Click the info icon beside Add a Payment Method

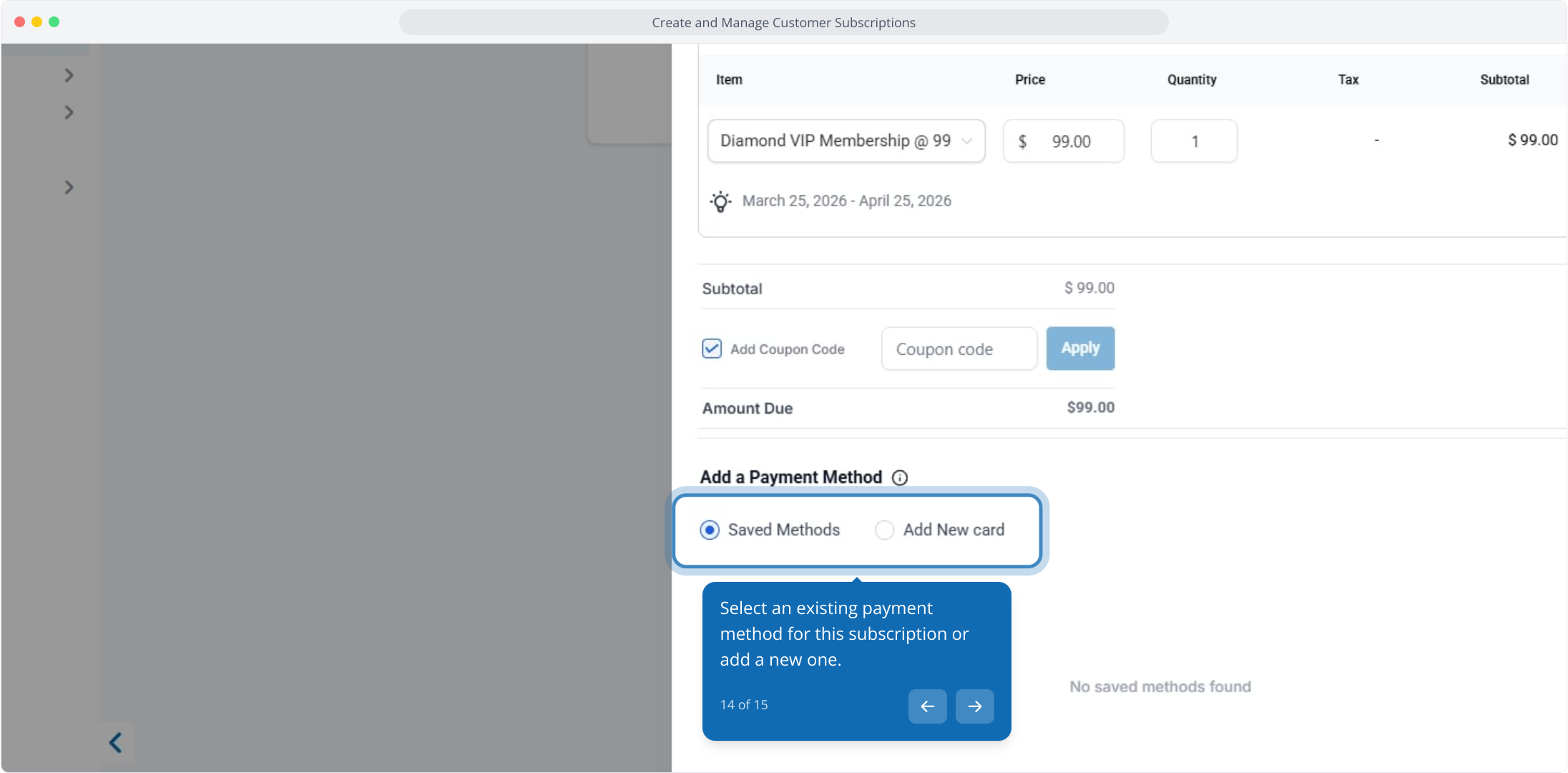pos(900,477)
